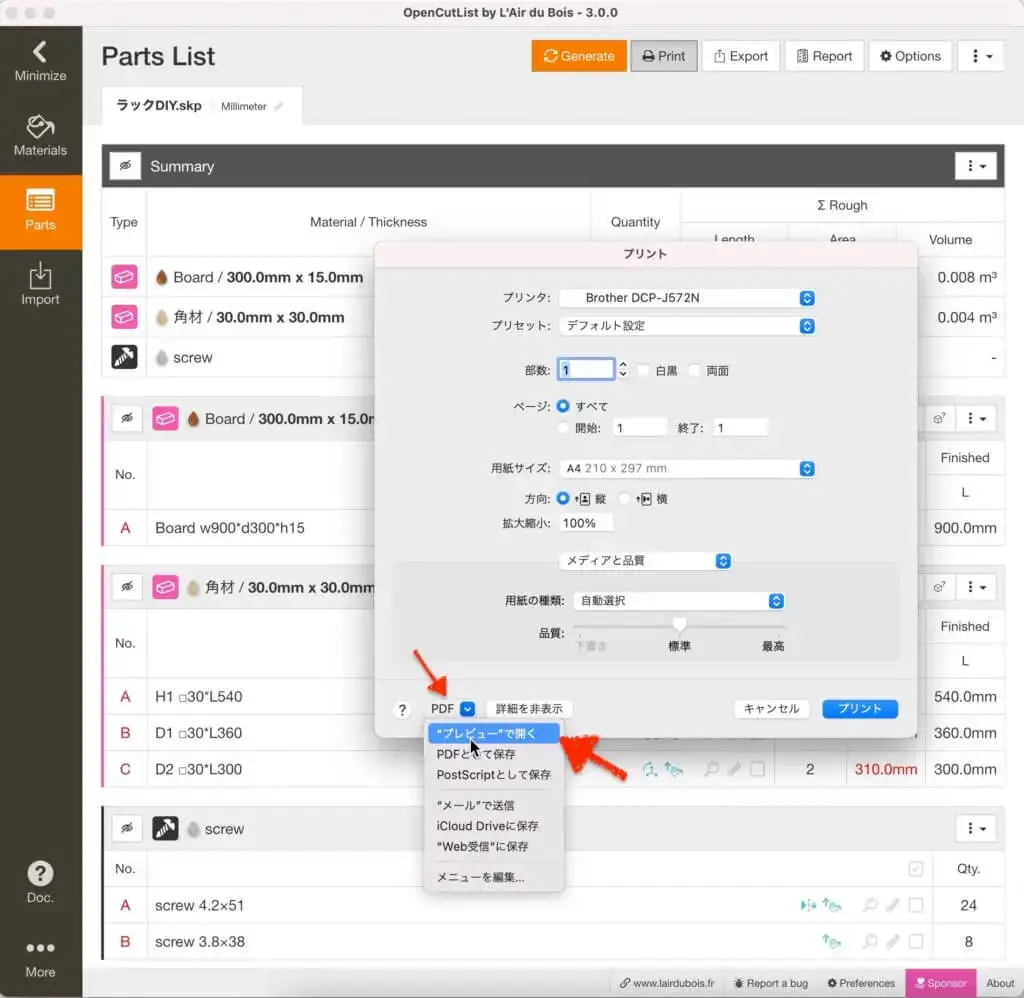1024x998 pixels.
Task: Click the gray screw material color drop in Summary
Action: (x=161, y=357)
